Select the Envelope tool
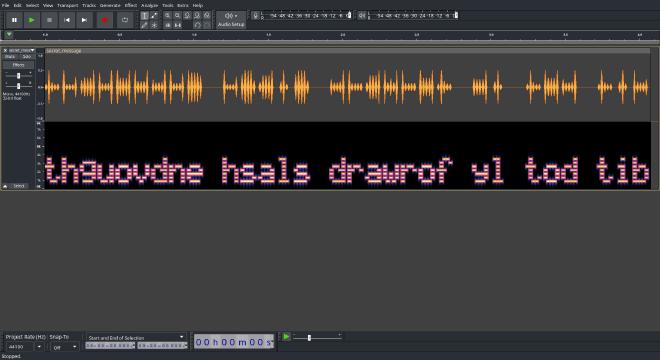 (154, 16)
